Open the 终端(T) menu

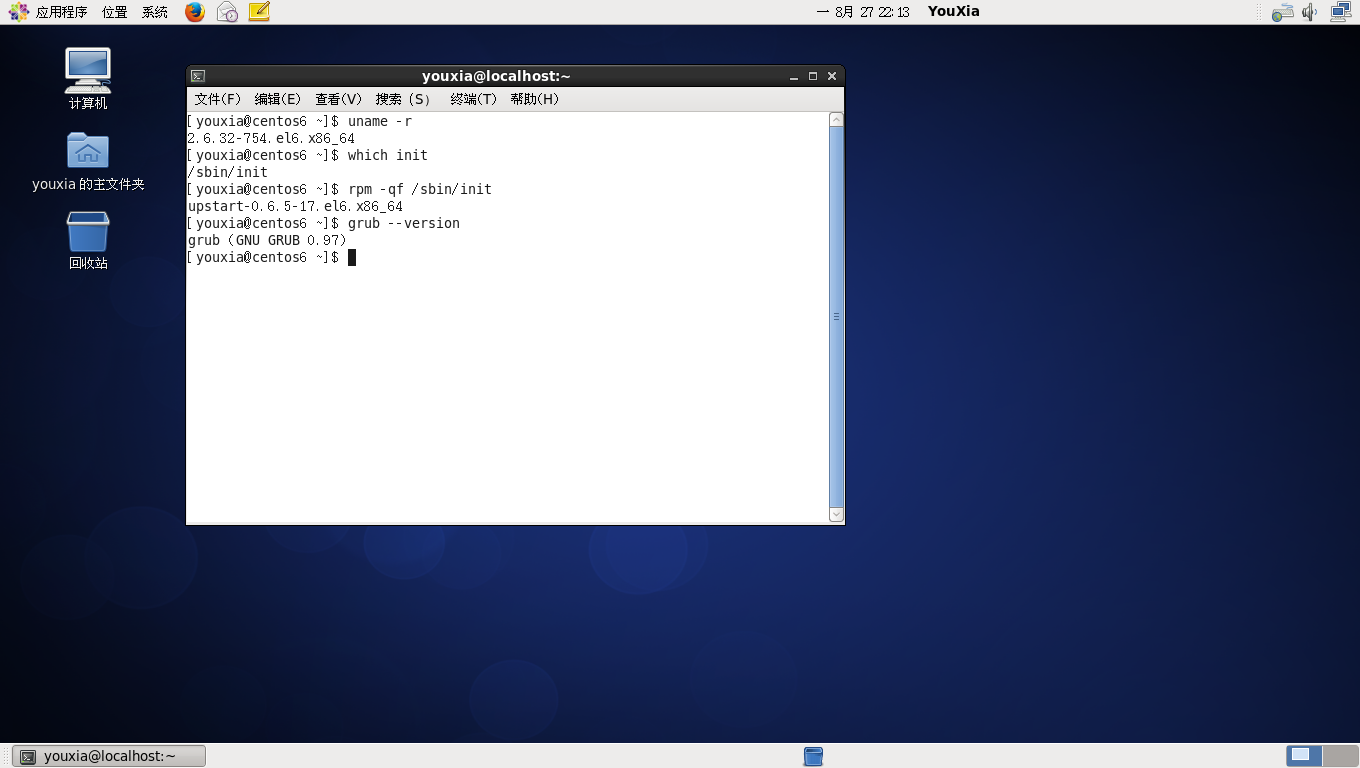click(473, 99)
